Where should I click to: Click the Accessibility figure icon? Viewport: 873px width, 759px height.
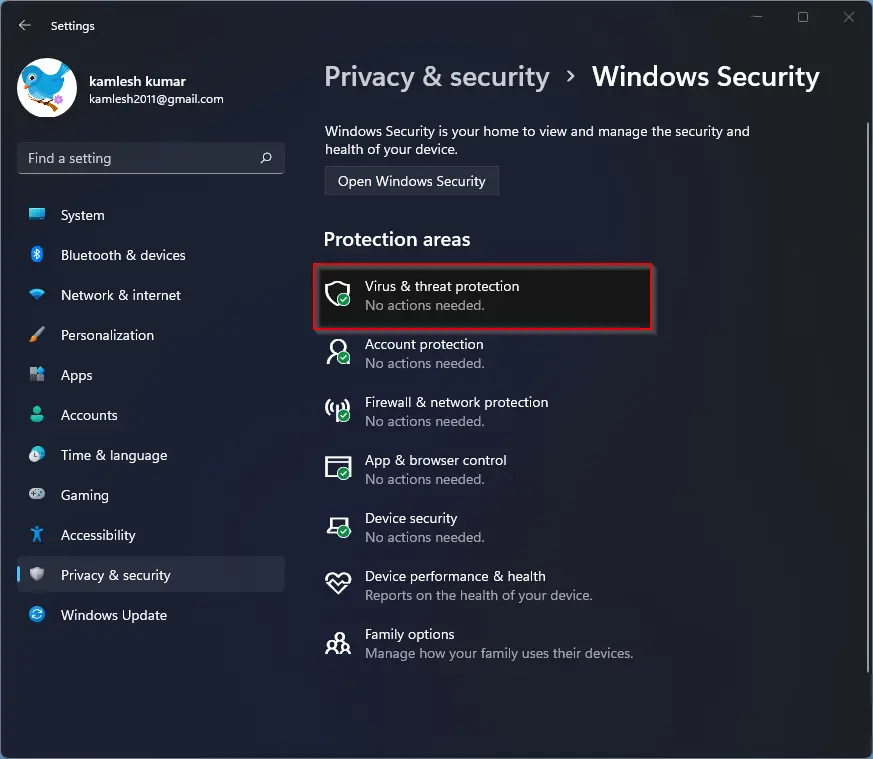click(x=37, y=535)
